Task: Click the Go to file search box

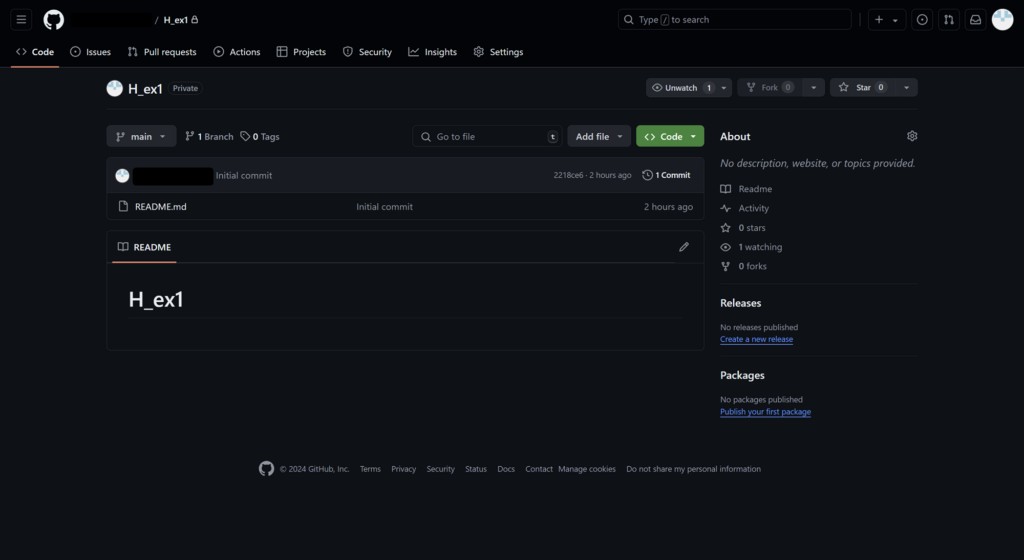Action: pyautogui.click(x=487, y=136)
